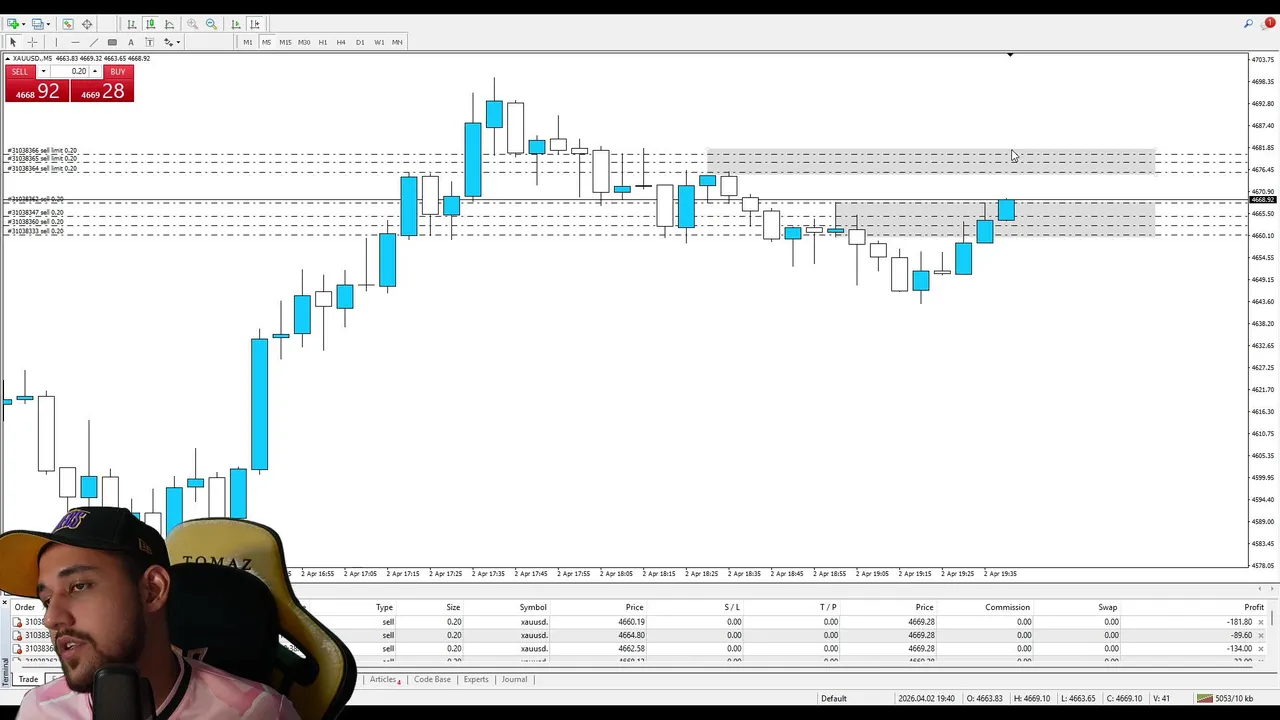Sort trades by Swap column header
Viewport: 1280px width, 720px height.
pos(1108,607)
